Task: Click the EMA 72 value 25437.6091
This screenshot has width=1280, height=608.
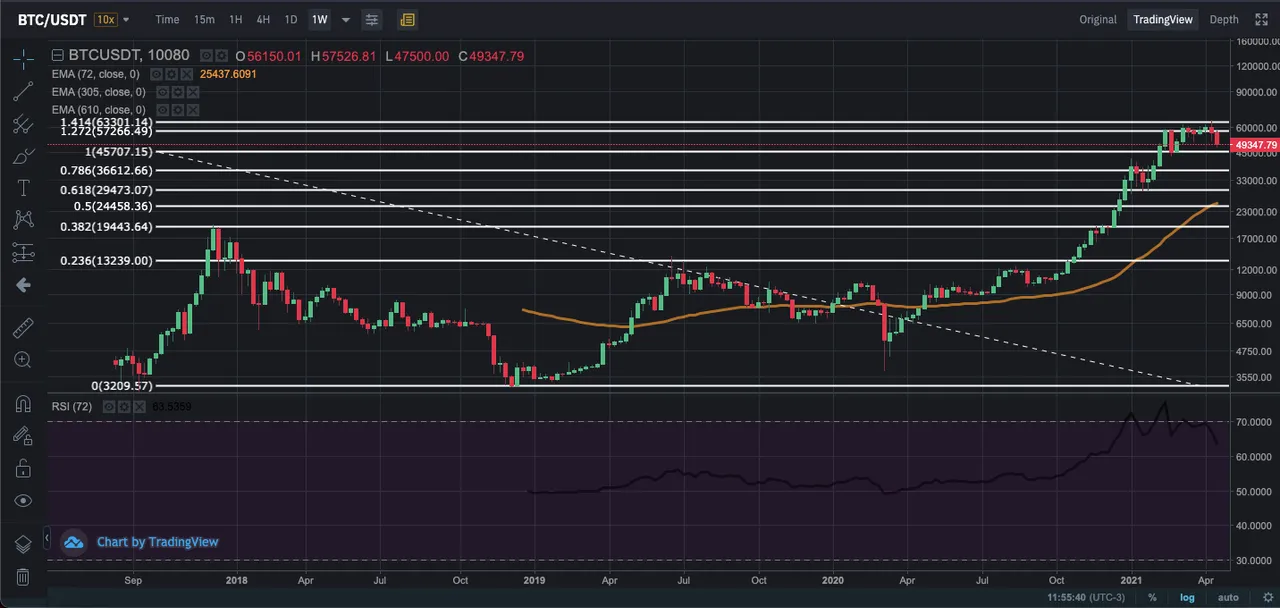Action: coord(228,74)
